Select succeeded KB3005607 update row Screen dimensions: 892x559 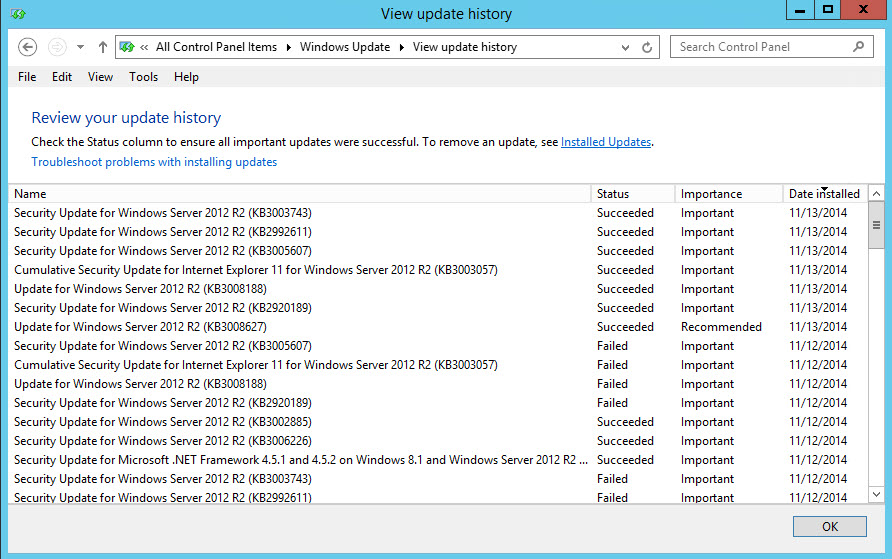(x=438, y=251)
